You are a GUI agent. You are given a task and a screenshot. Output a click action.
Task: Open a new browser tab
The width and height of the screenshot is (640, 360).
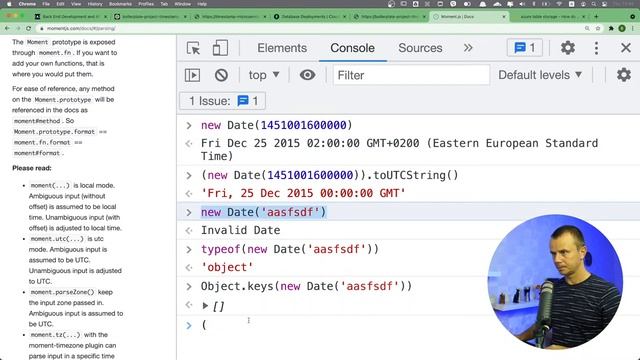click(x=596, y=17)
